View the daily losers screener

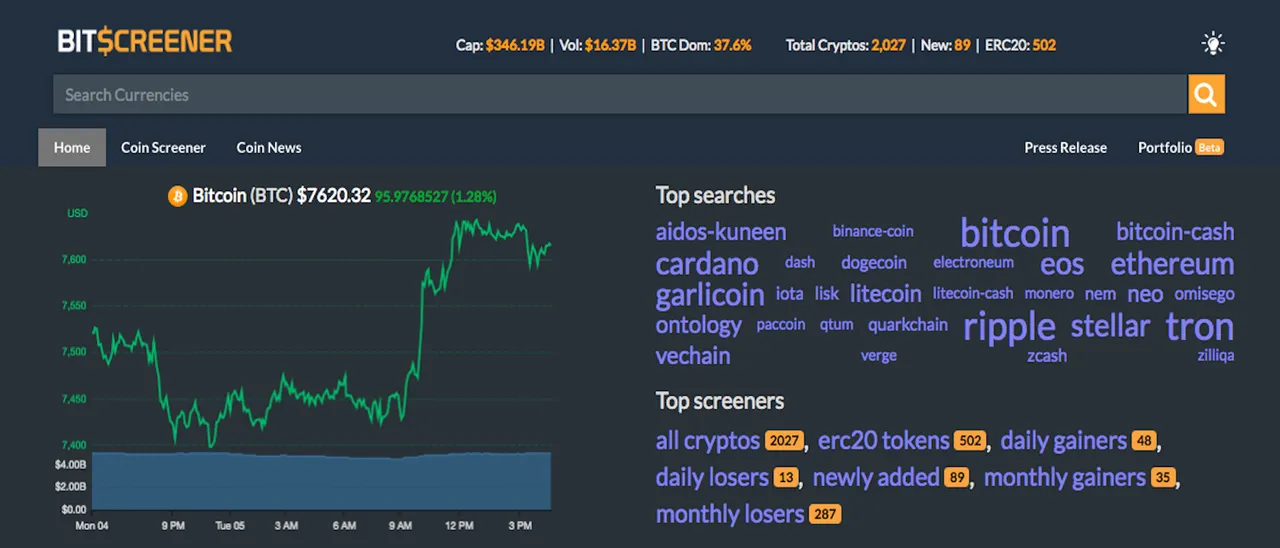[712, 478]
